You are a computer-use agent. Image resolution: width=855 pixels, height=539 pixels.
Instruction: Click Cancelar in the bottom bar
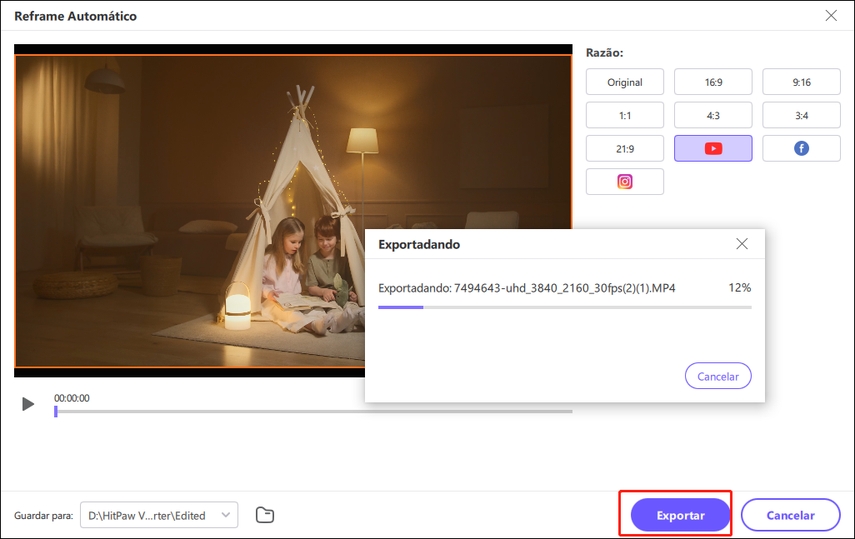(x=790, y=515)
